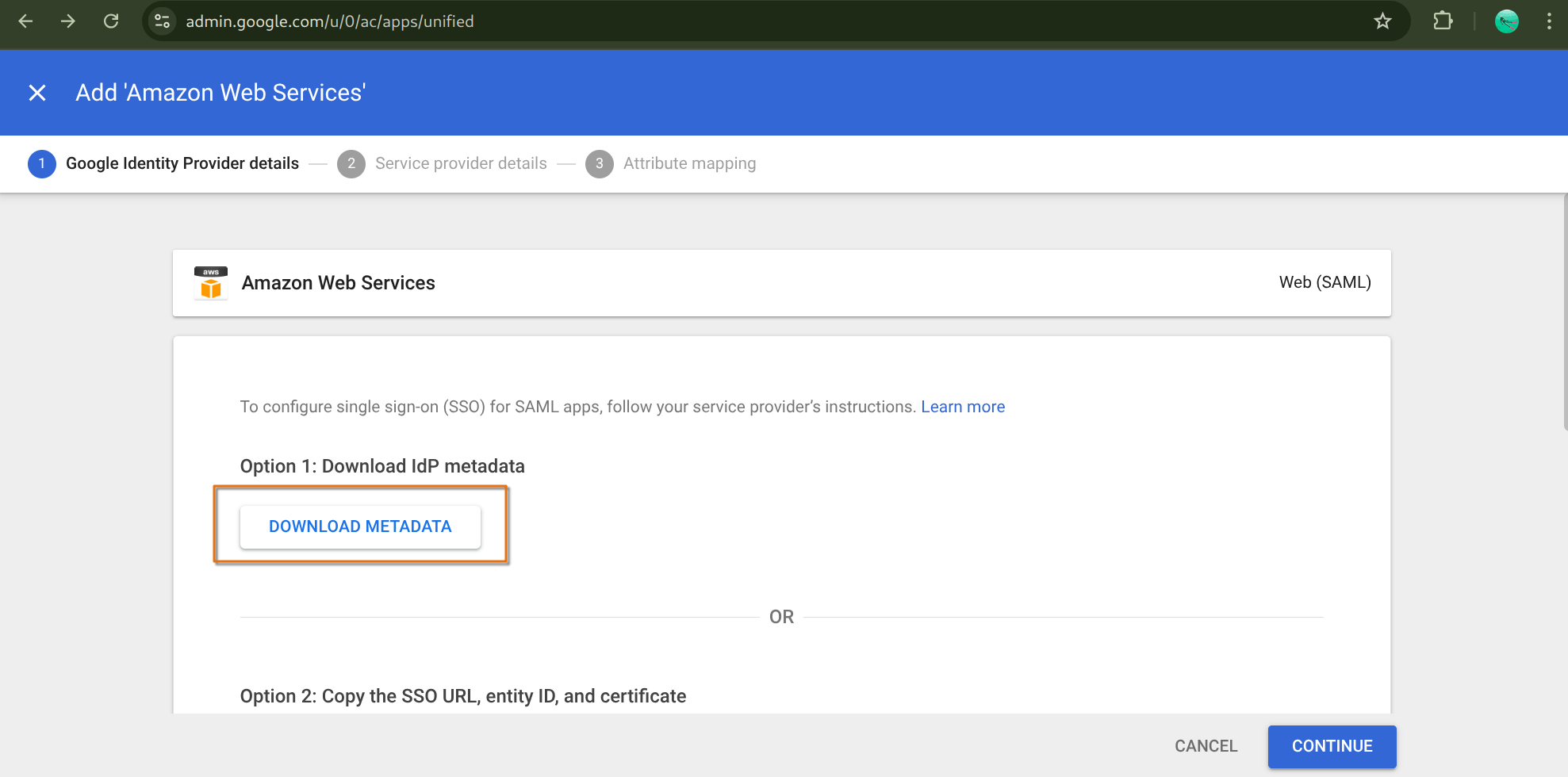Click 'Option 2: Copy the SSO URL' heading
The width and height of the screenshot is (1568, 777).
(463, 696)
